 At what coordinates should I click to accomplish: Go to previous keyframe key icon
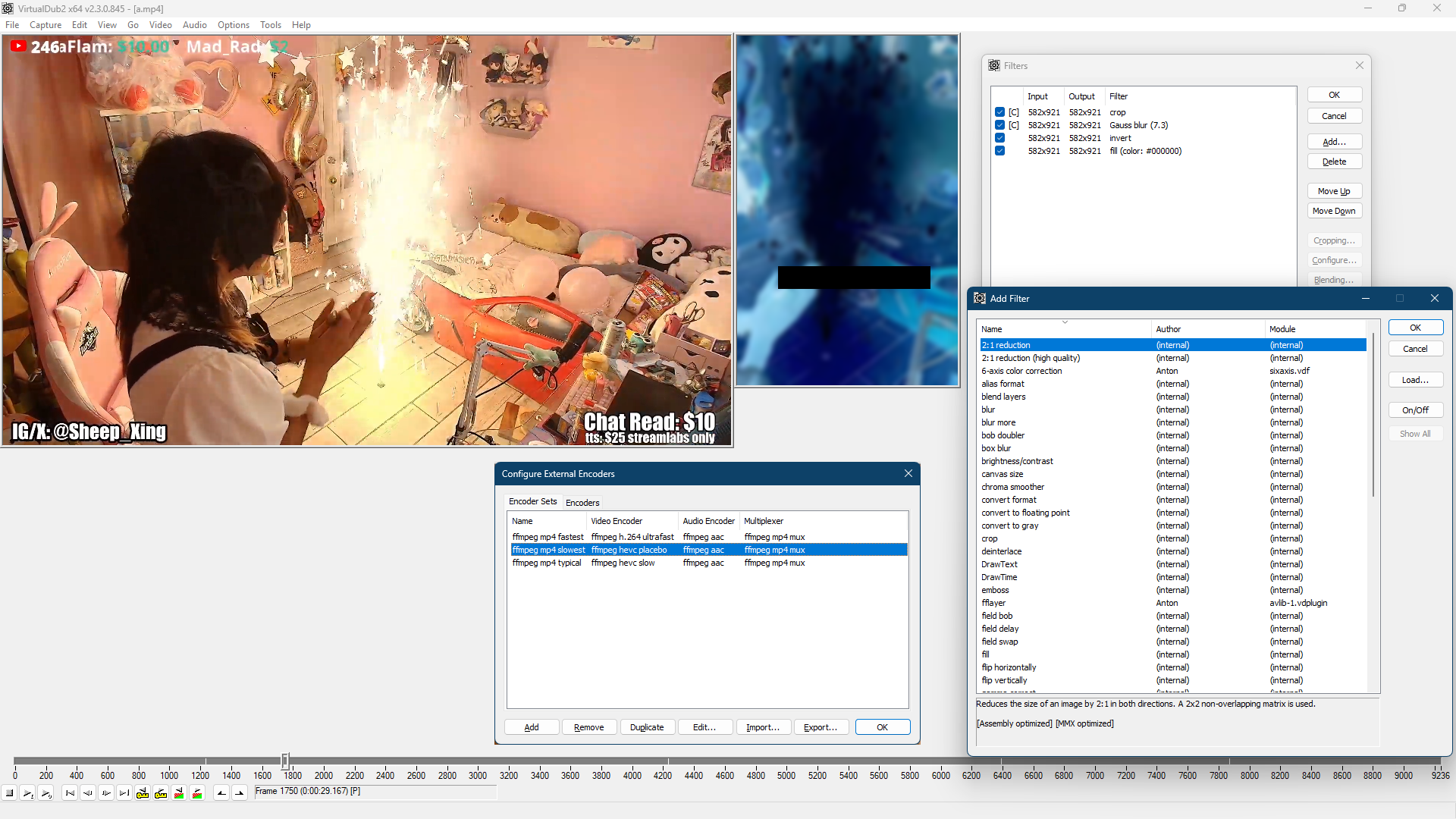143,793
